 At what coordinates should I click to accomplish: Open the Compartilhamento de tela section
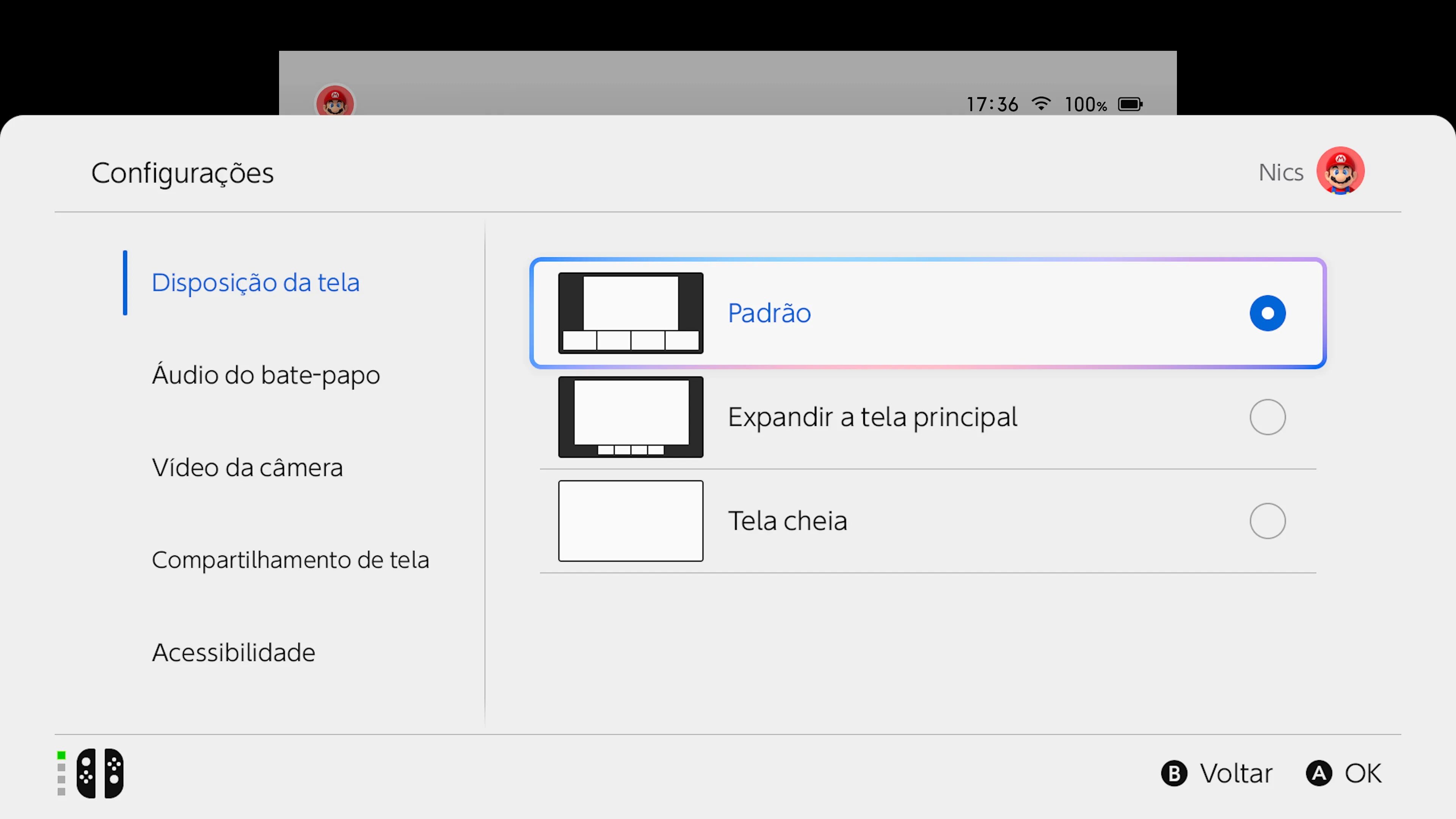click(290, 560)
